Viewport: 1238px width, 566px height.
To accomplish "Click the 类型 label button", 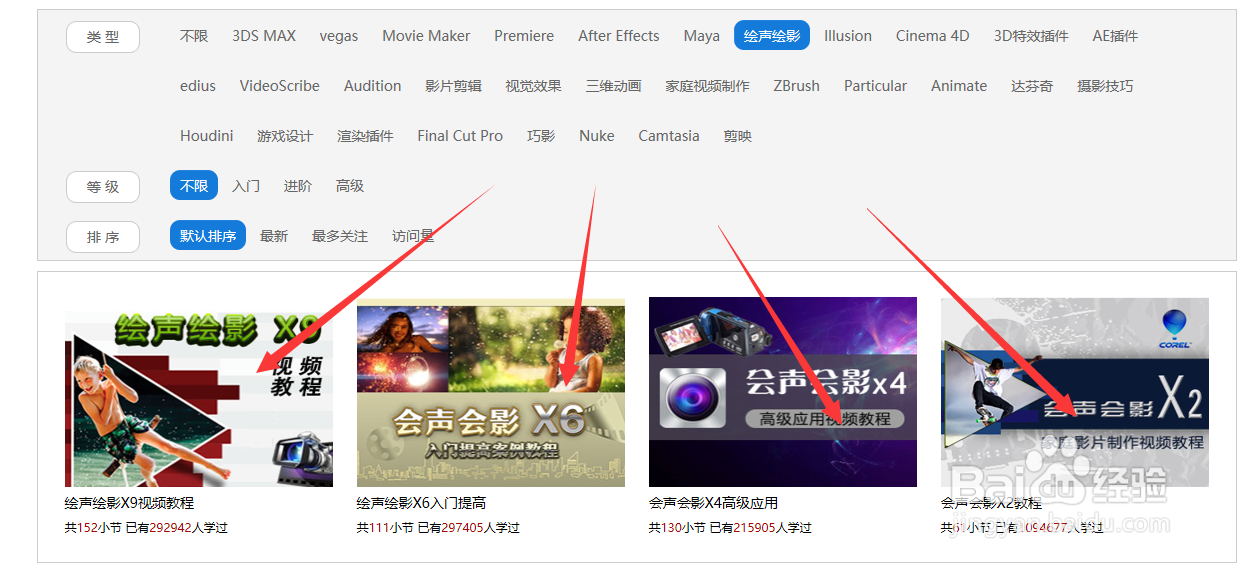I will pos(103,37).
